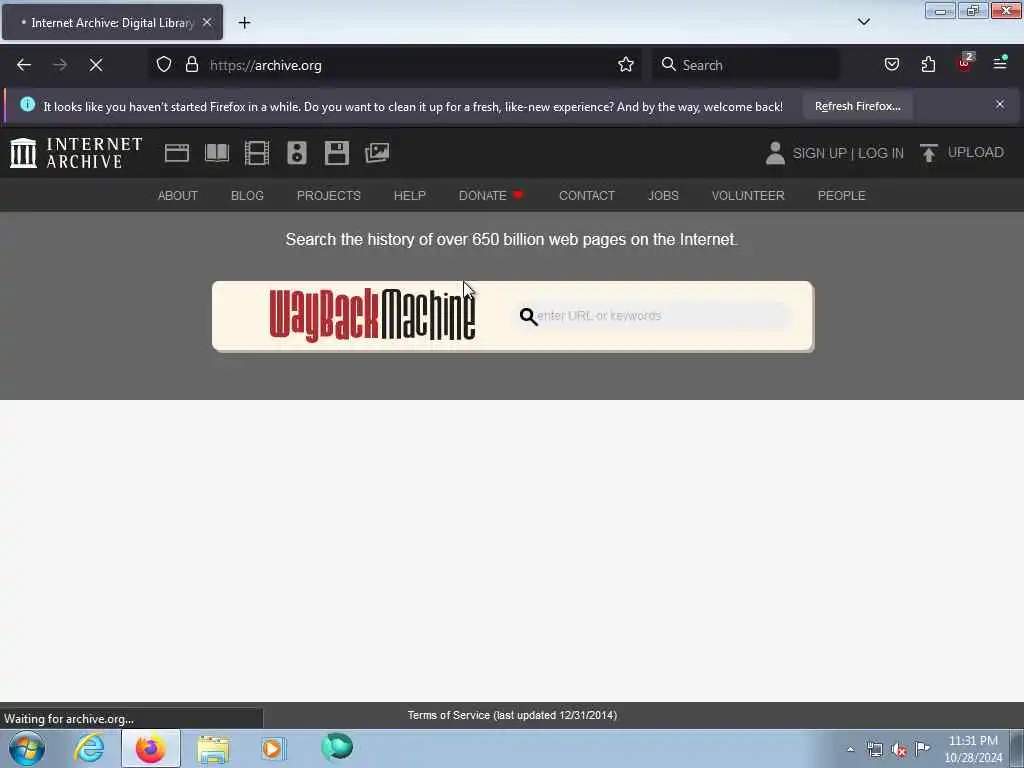Screen dimensions: 1024x768
Task: Open the Texts (book) icon
Action: click(x=217, y=153)
